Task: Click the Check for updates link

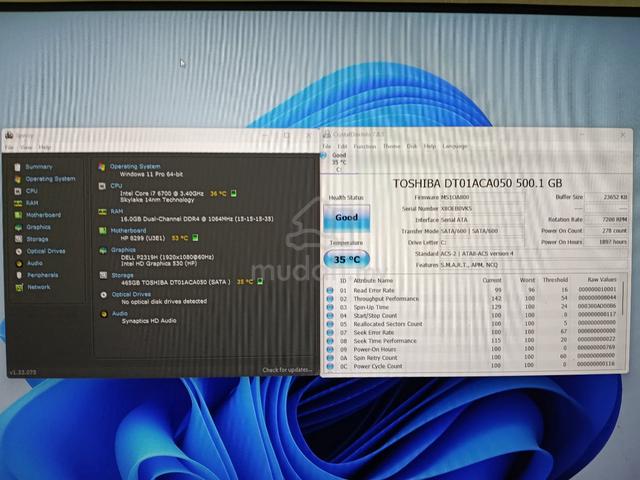Action: (x=287, y=370)
